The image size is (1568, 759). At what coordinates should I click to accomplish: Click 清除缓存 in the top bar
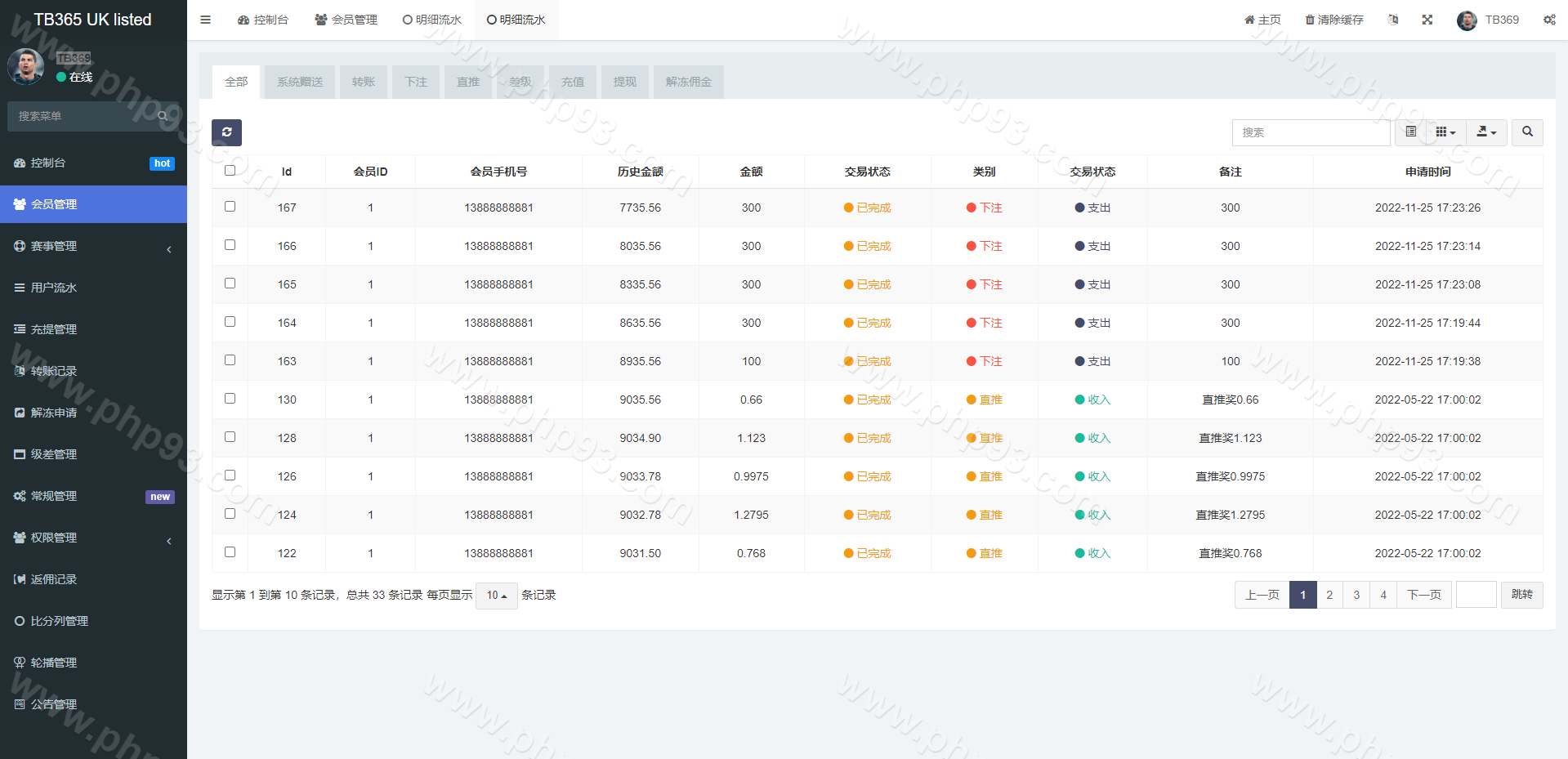pos(1334,20)
